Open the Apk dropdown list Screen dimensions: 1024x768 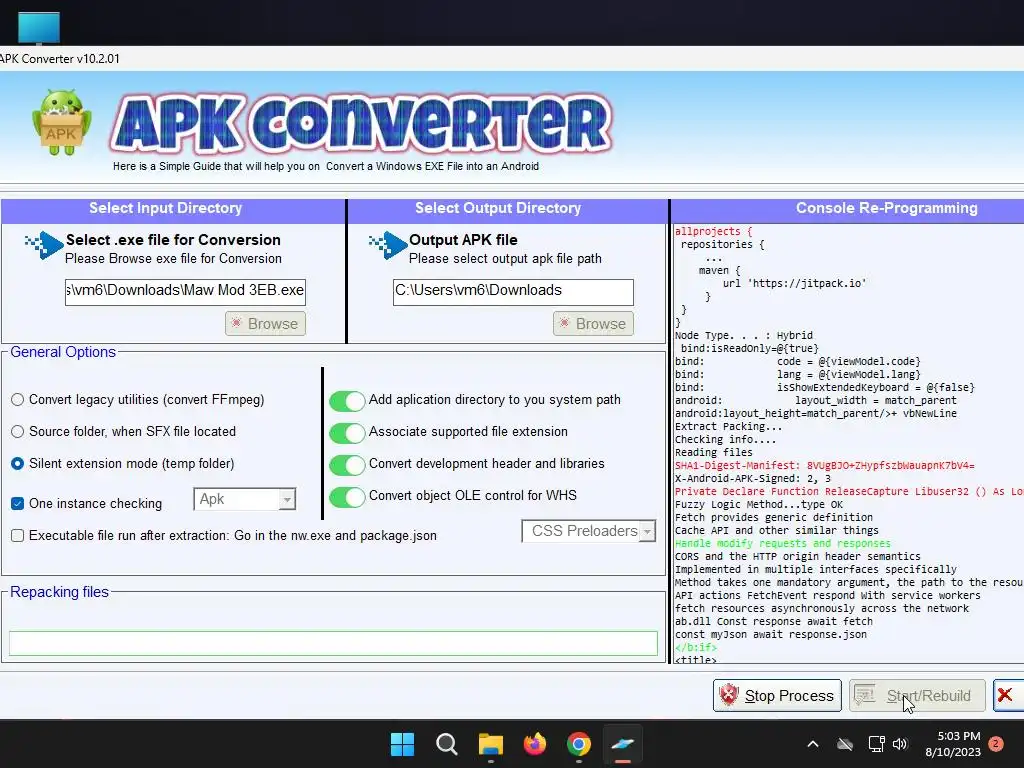[x=245, y=500]
